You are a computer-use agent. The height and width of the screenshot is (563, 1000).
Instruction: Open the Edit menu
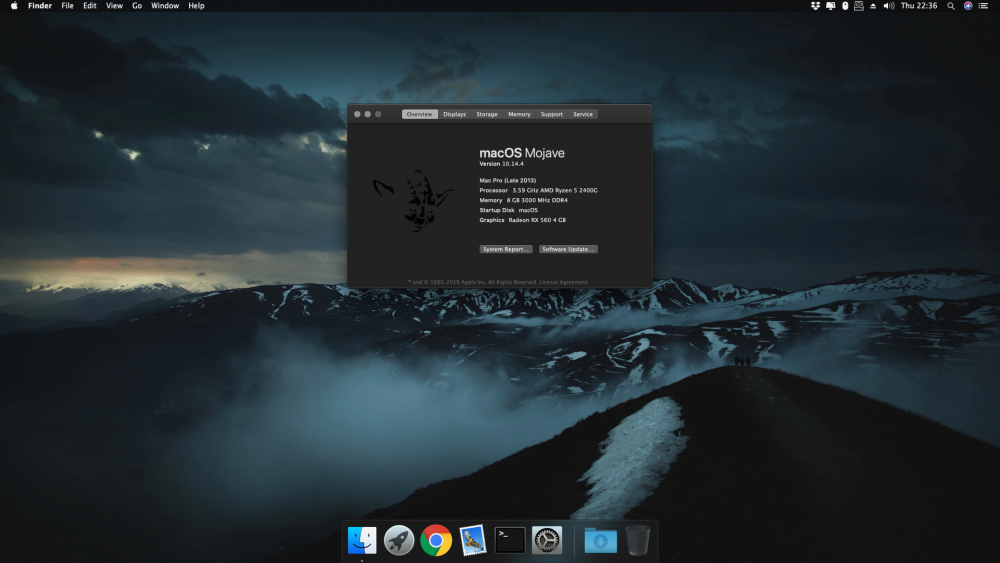[90, 6]
